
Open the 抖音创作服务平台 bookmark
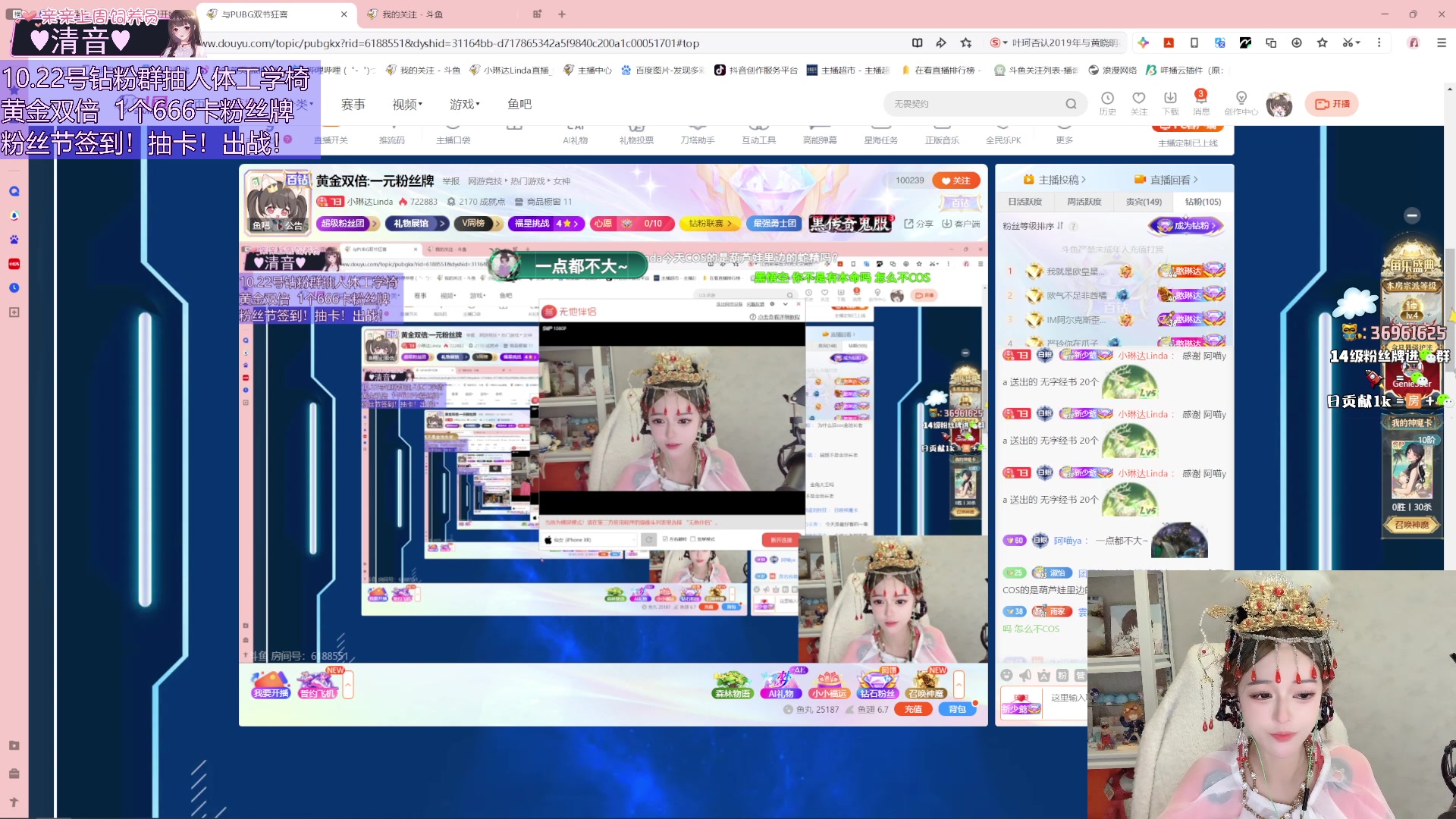point(756,70)
